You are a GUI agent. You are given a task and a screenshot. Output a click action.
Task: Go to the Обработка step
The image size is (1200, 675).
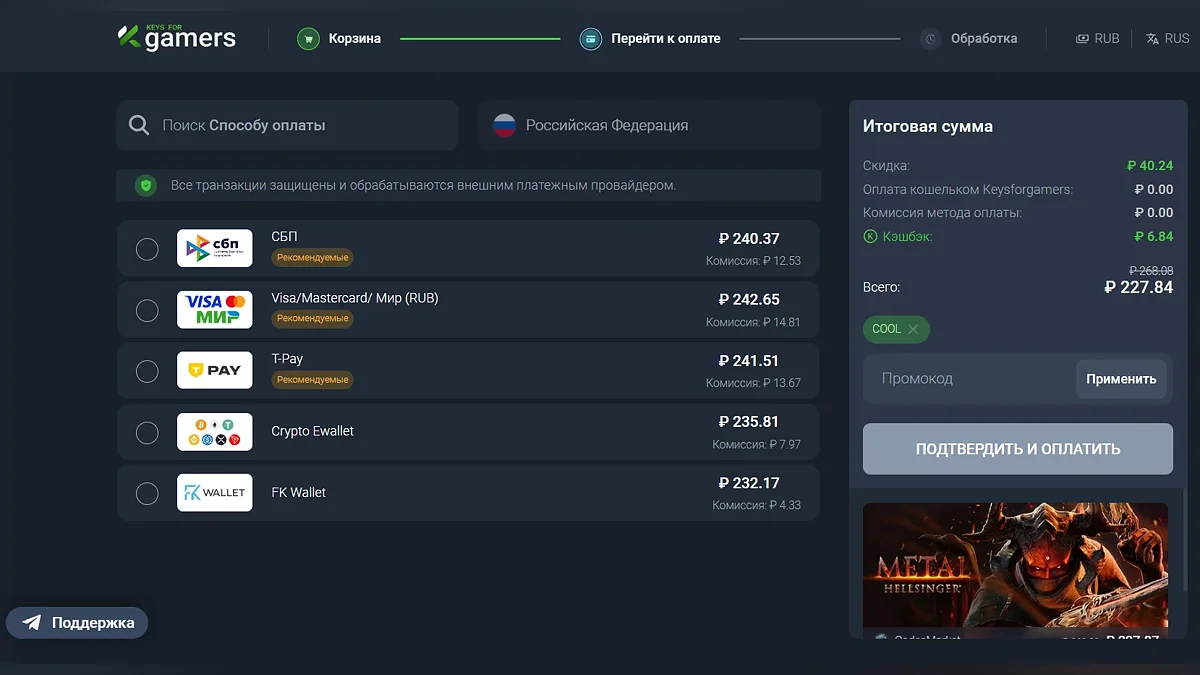tap(969, 39)
